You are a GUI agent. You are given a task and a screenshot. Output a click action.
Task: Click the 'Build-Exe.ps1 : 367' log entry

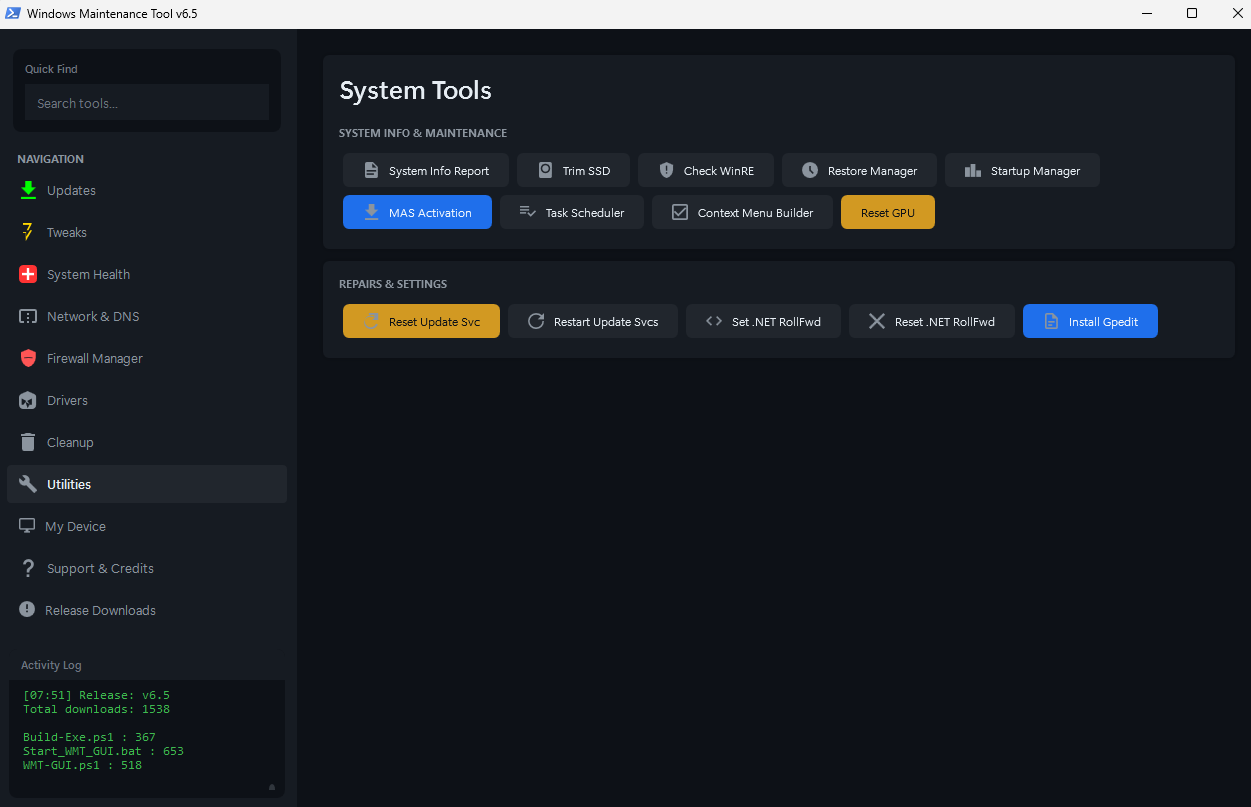pyautogui.click(x=89, y=737)
